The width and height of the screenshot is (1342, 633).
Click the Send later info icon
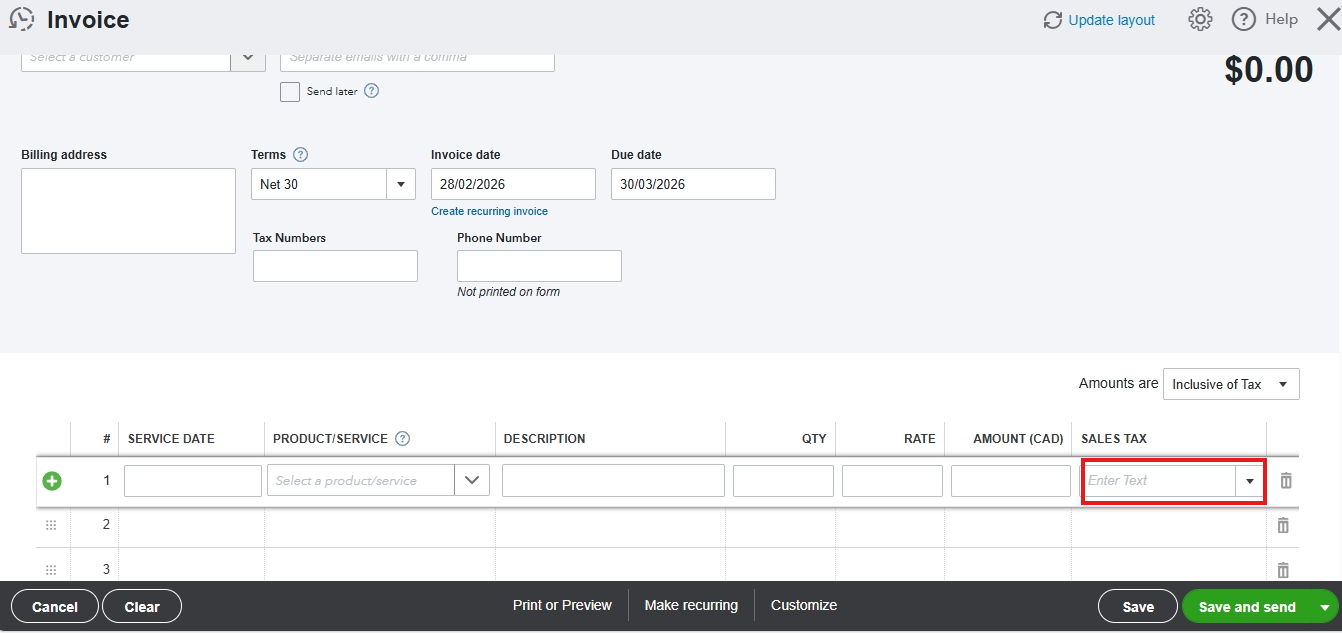(371, 91)
